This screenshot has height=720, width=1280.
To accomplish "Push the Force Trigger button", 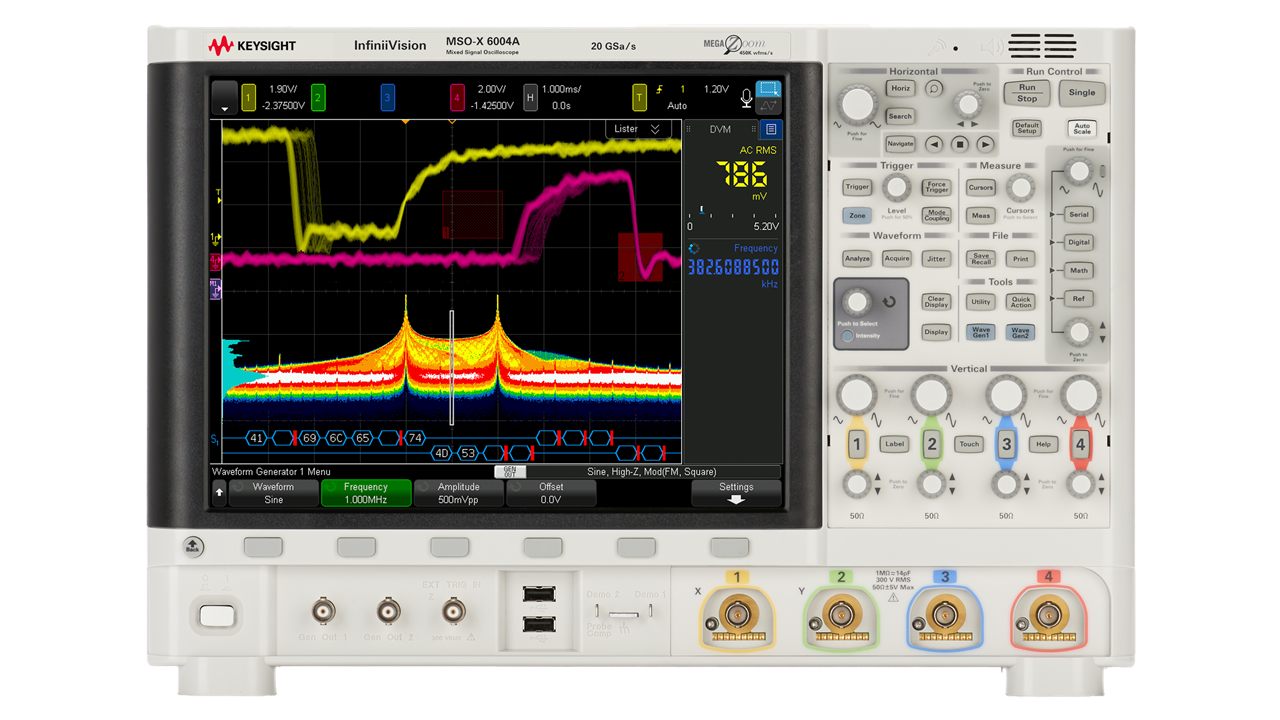I will pyautogui.click(x=936, y=187).
